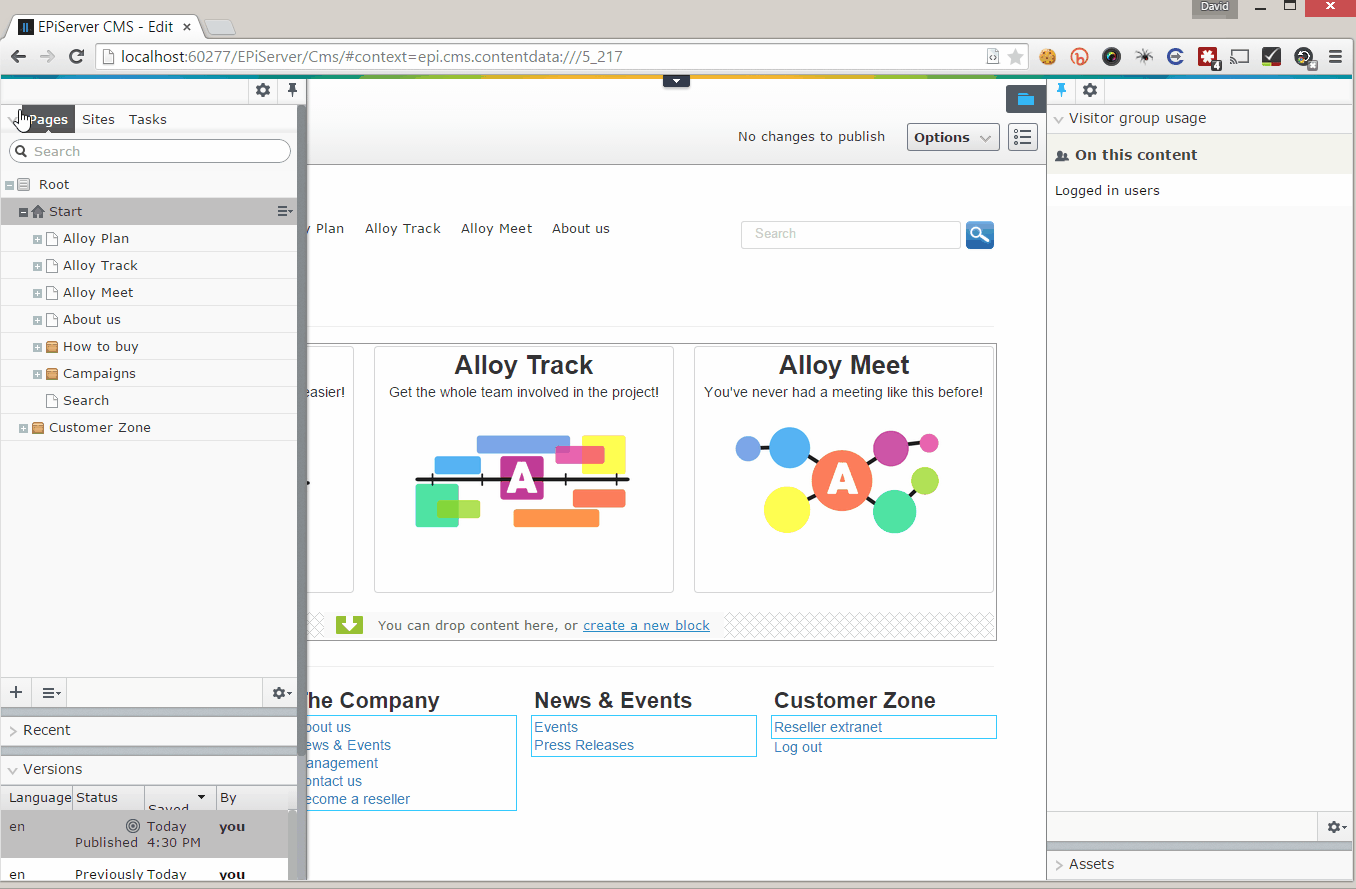Click the 'create a new block' link
The image size is (1356, 889).
coord(646,626)
